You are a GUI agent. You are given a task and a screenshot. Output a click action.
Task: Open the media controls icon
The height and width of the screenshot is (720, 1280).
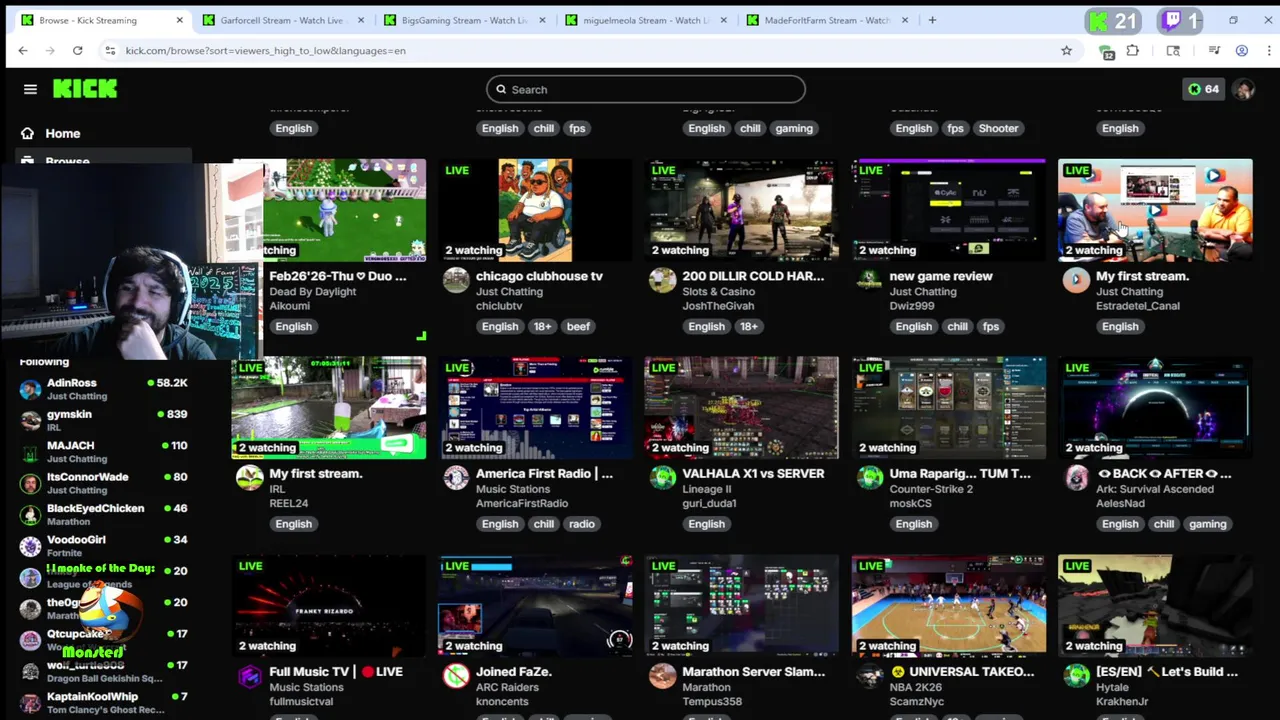click(1214, 50)
